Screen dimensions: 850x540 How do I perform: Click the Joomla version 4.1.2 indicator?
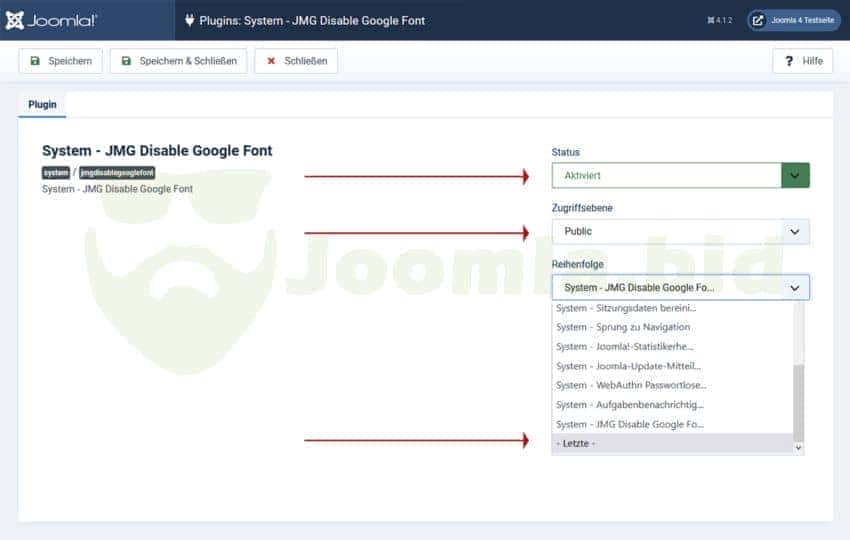(719, 21)
